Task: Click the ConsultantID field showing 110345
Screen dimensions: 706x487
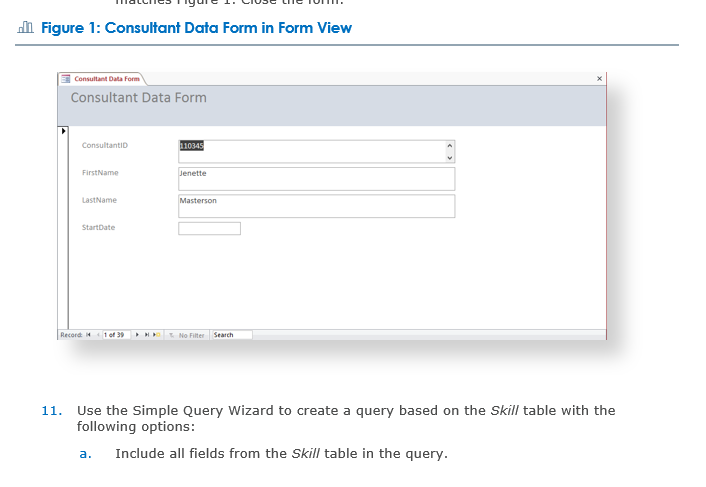Action: [312, 151]
